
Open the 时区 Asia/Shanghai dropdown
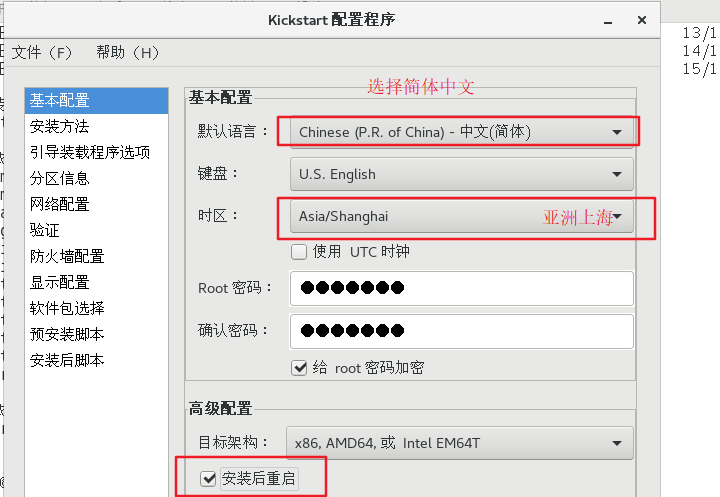(461, 216)
